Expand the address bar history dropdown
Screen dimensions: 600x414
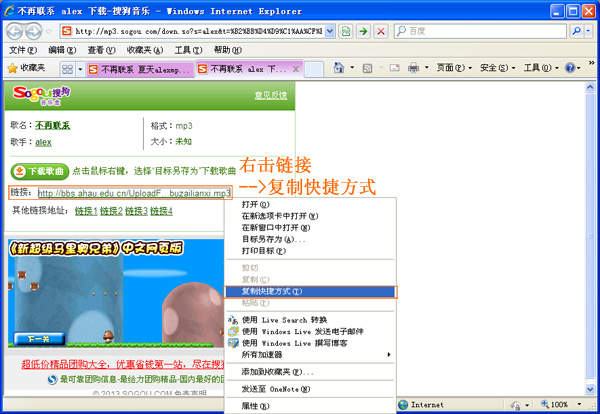tap(330, 31)
